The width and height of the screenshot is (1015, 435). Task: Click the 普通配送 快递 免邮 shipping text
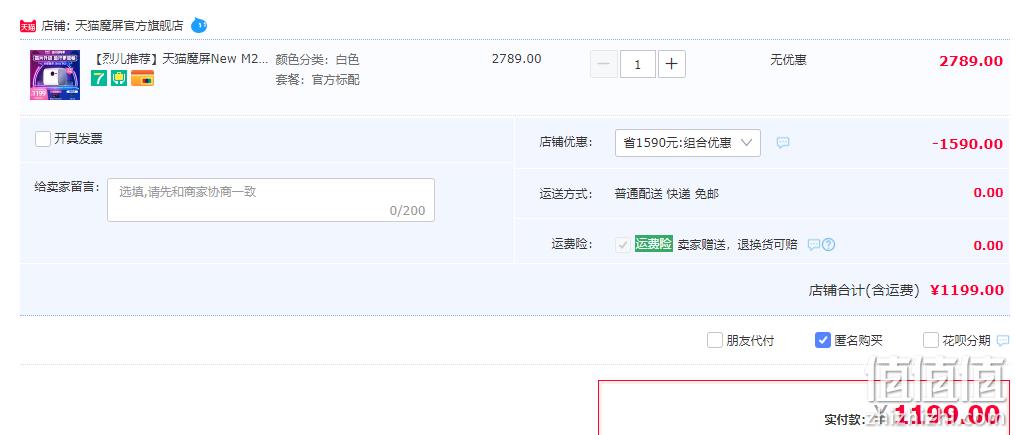coord(666,194)
